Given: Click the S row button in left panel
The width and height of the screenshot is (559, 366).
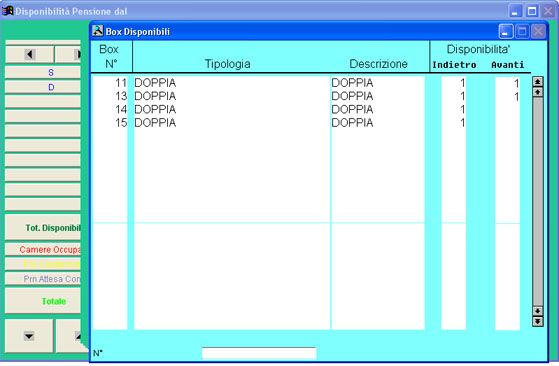Looking at the screenshot, I should click(43, 73).
